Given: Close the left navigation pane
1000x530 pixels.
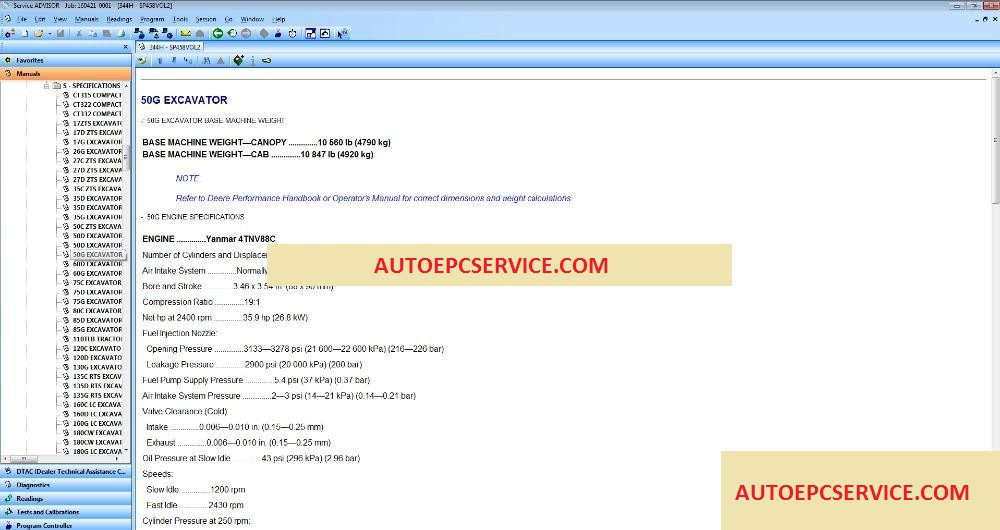Looking at the screenshot, I should point(125,47).
